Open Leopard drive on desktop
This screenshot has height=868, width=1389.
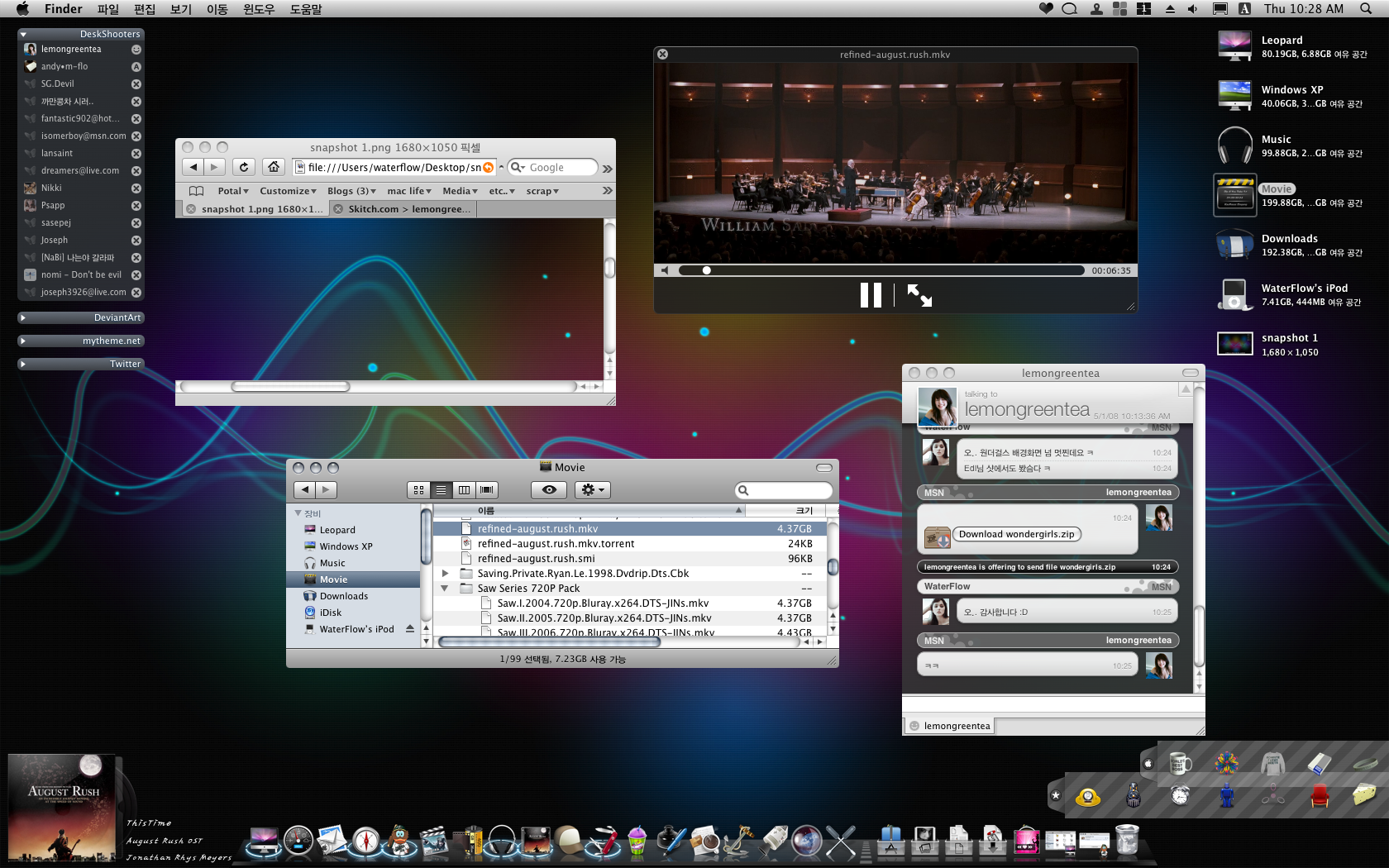1234,46
